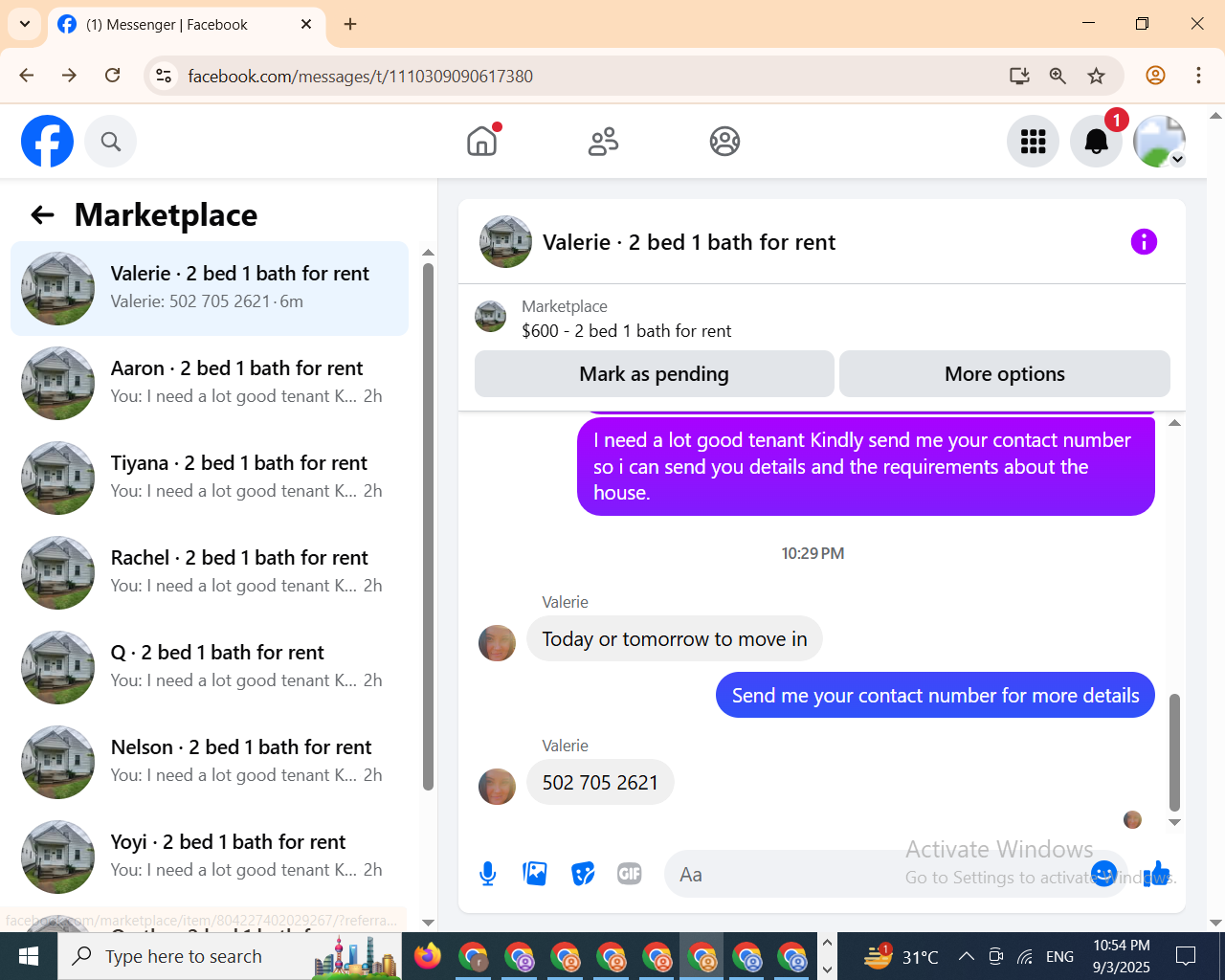Open Aaron's conversation
1225x980 pixels.
(210, 383)
